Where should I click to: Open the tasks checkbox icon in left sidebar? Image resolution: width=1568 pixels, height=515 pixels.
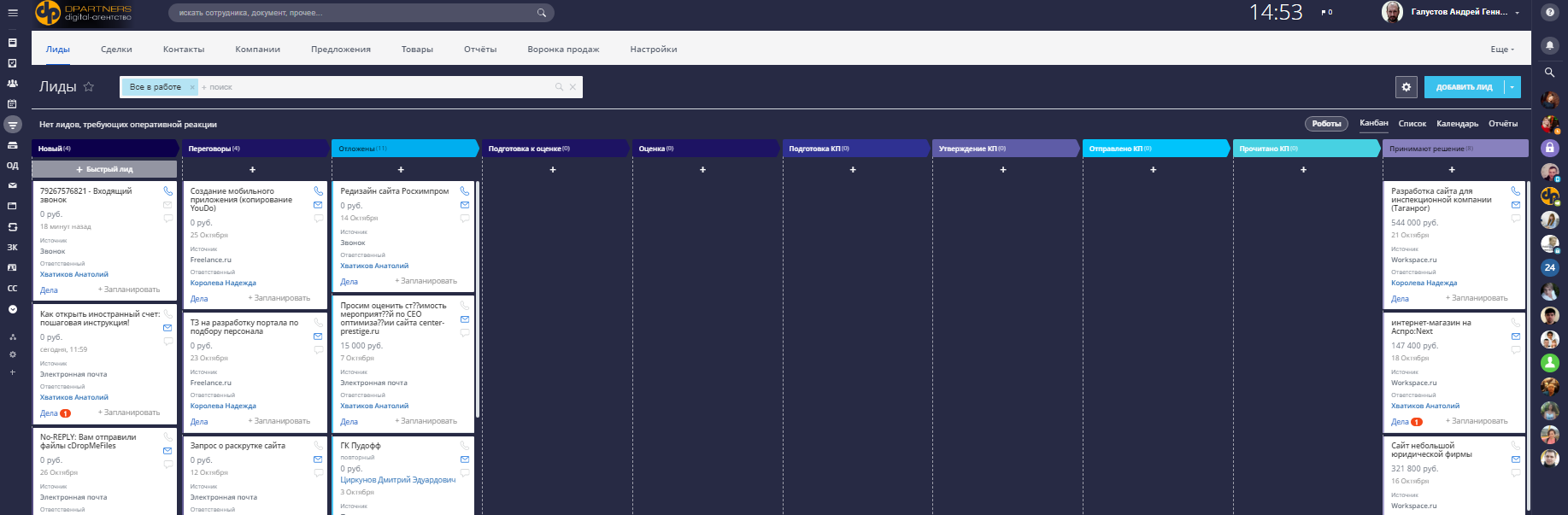[12, 63]
